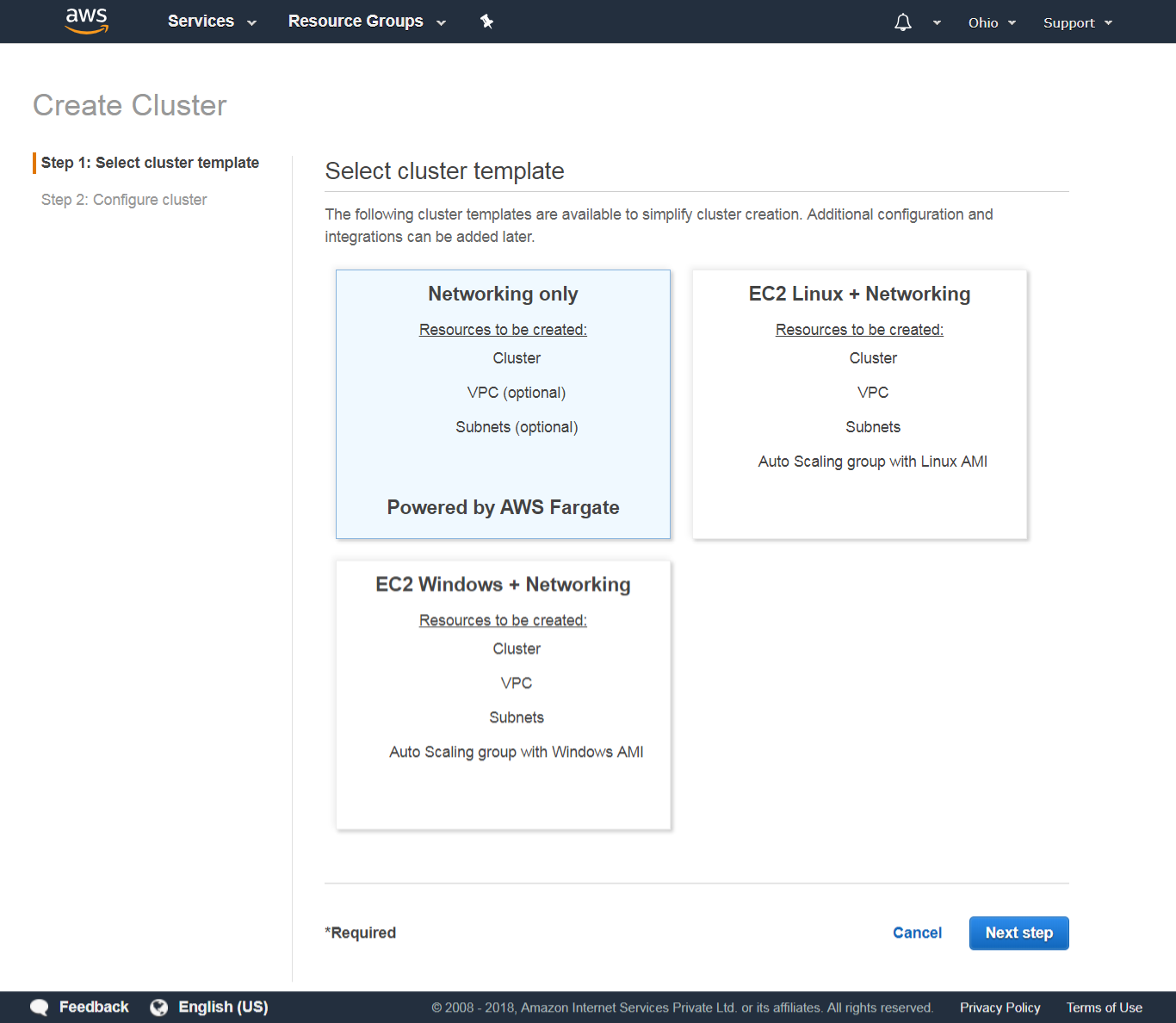Expand the Services menu
Viewport: 1176px width, 1023px height.
212,22
